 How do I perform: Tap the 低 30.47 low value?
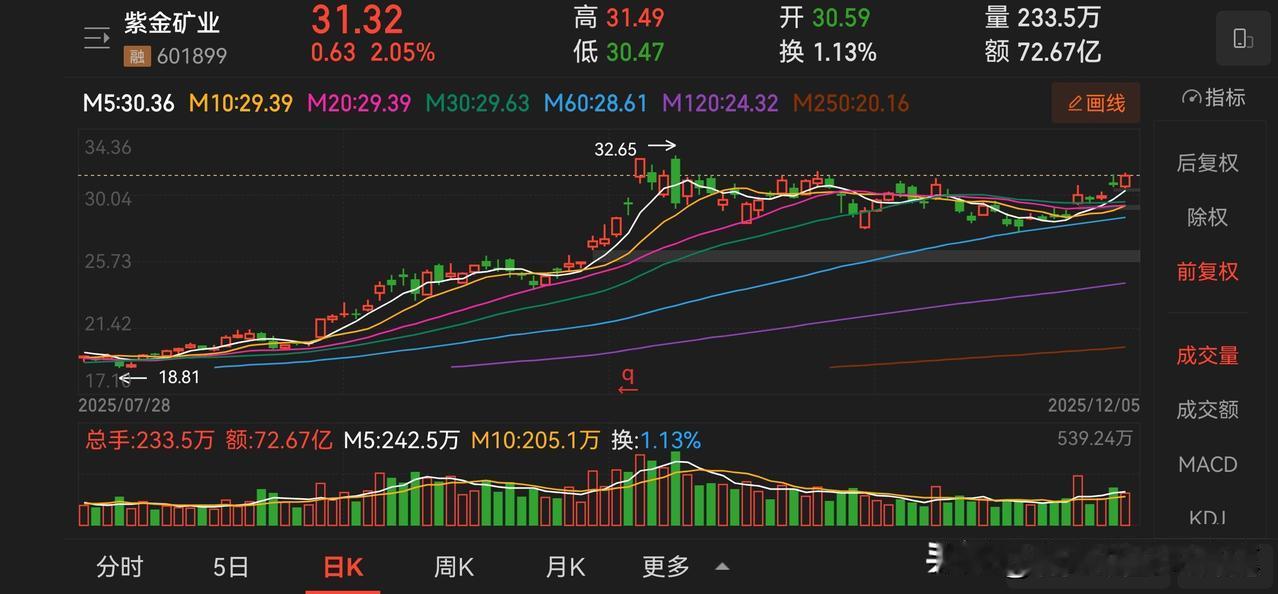619,51
